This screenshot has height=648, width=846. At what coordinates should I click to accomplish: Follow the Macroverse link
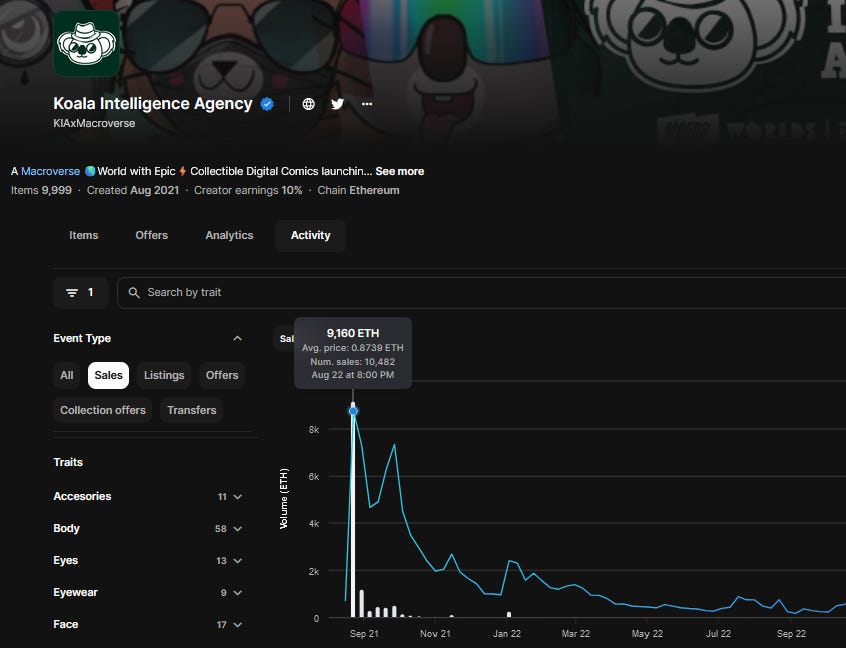click(x=50, y=171)
